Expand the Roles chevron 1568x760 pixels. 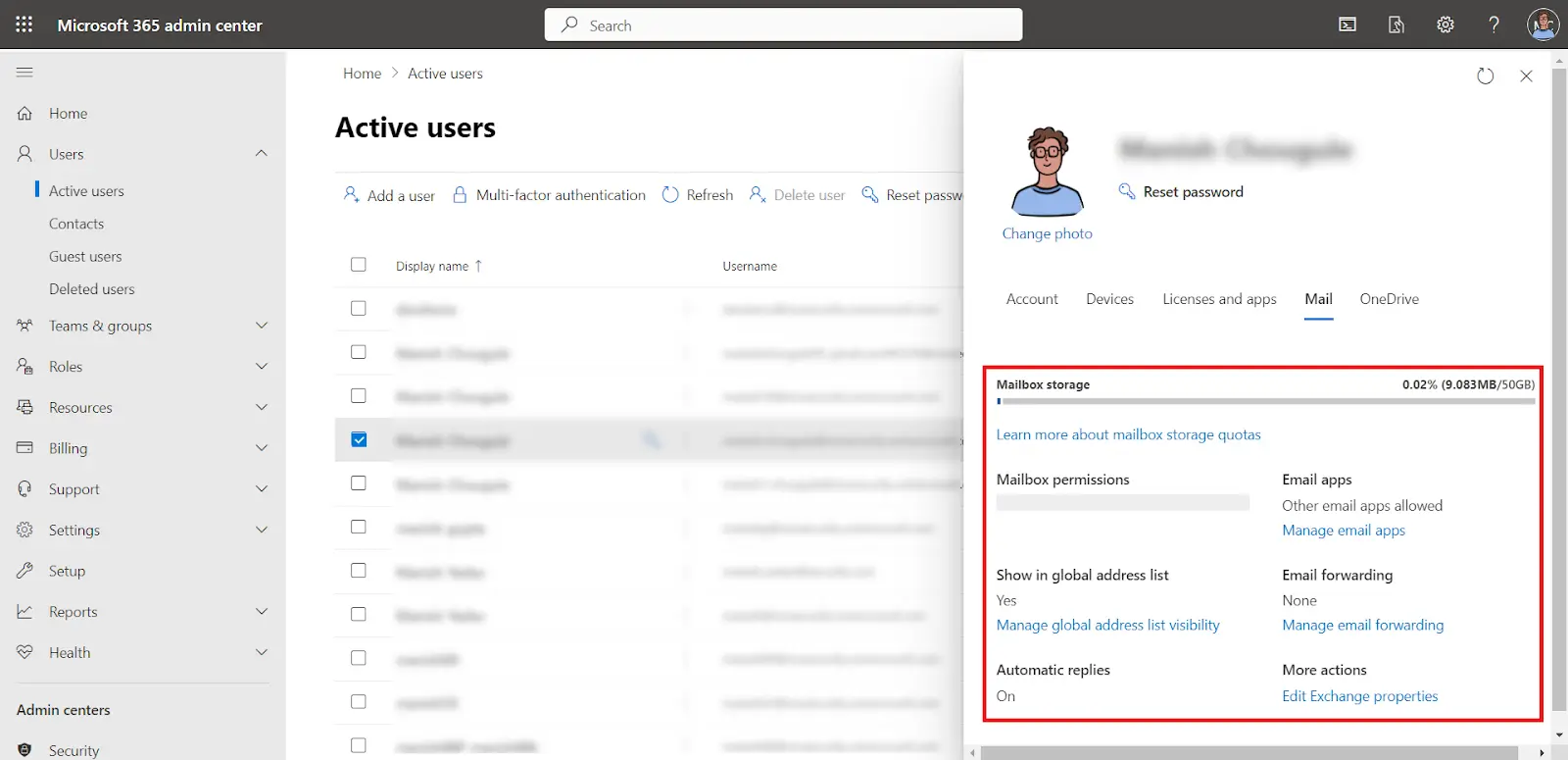(x=262, y=367)
